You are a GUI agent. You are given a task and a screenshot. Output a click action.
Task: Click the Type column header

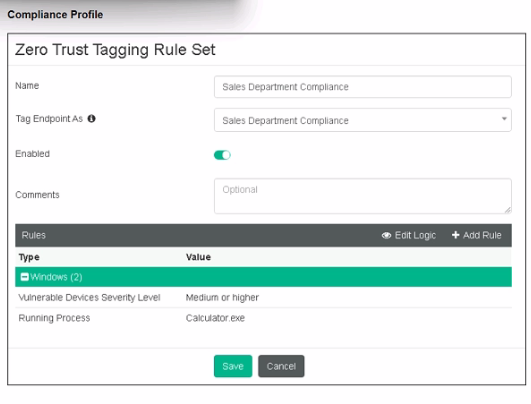pyautogui.click(x=29, y=257)
